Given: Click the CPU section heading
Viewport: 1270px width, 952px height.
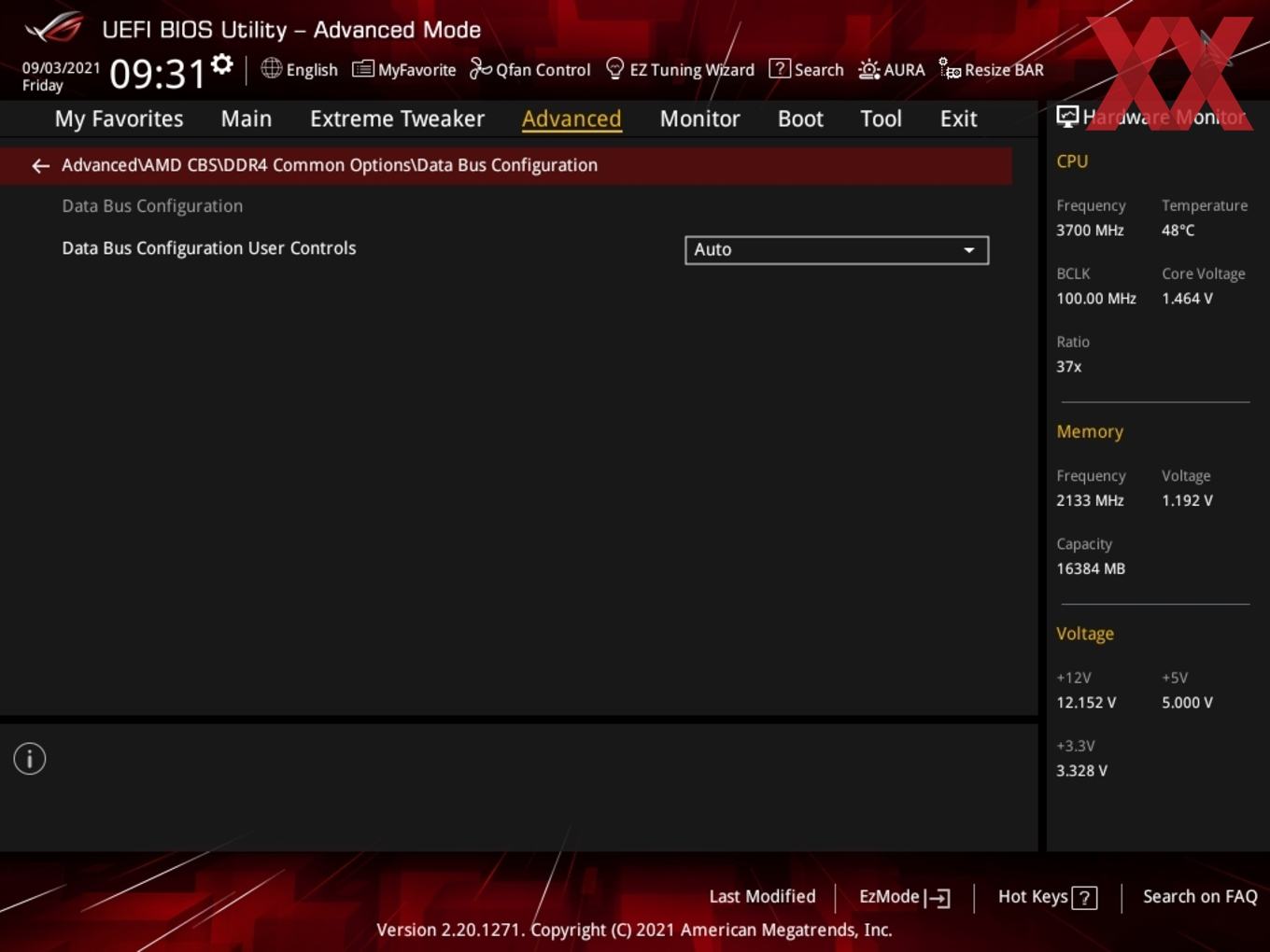Looking at the screenshot, I should pos(1072,161).
